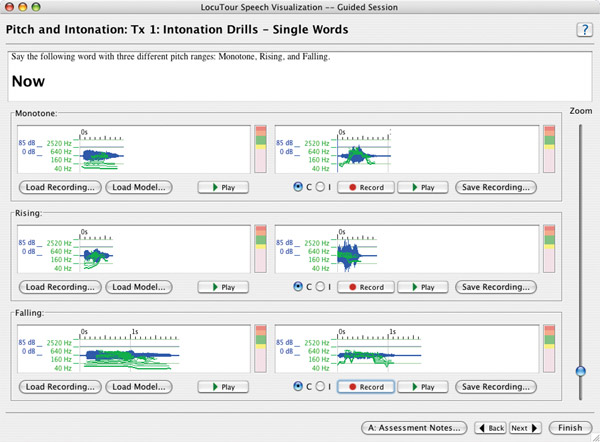Image resolution: width=600 pixels, height=442 pixels.
Task: Click the practice word "Now"
Action: click(x=28, y=82)
